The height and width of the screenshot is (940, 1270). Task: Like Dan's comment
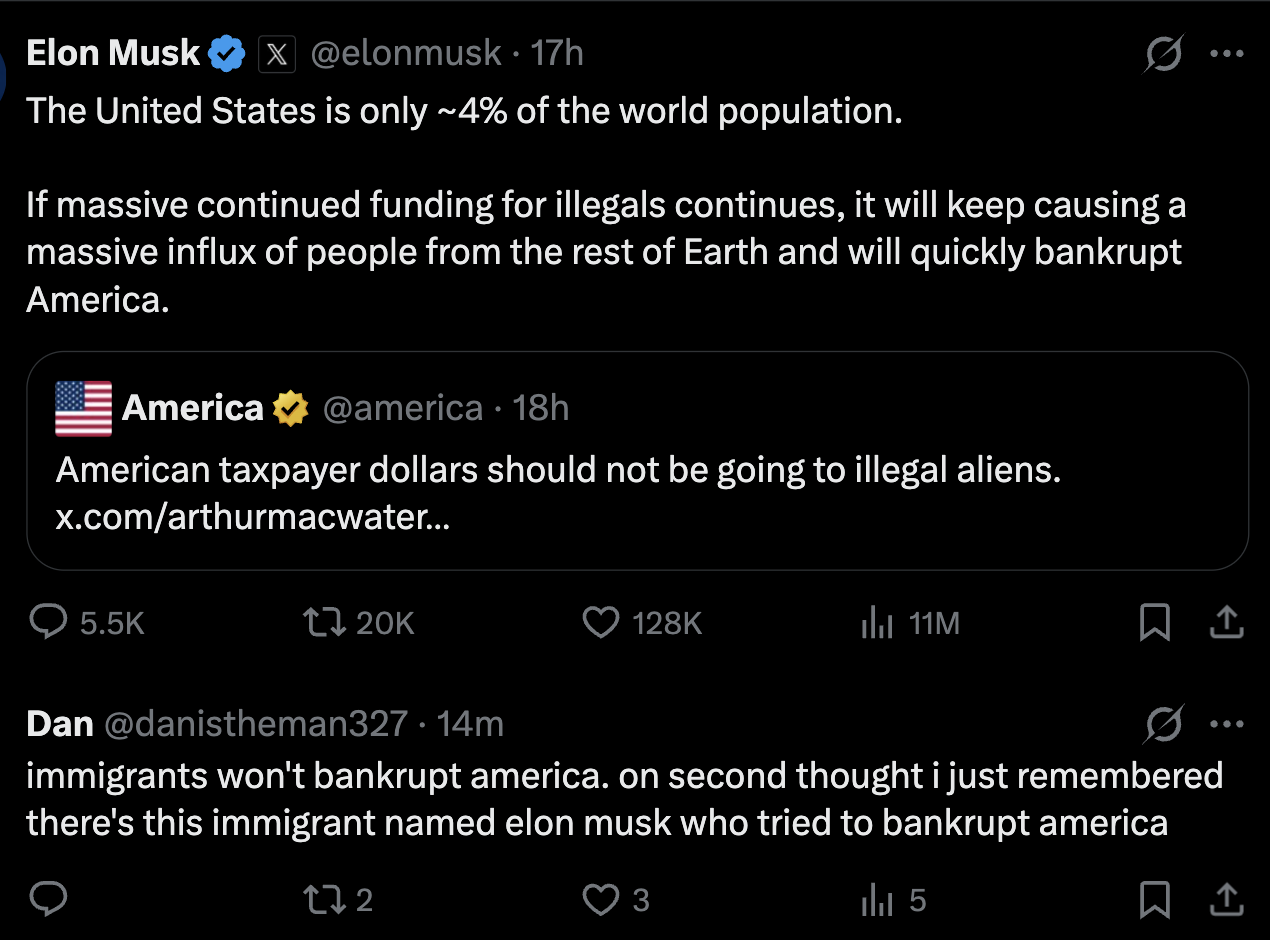coord(601,900)
